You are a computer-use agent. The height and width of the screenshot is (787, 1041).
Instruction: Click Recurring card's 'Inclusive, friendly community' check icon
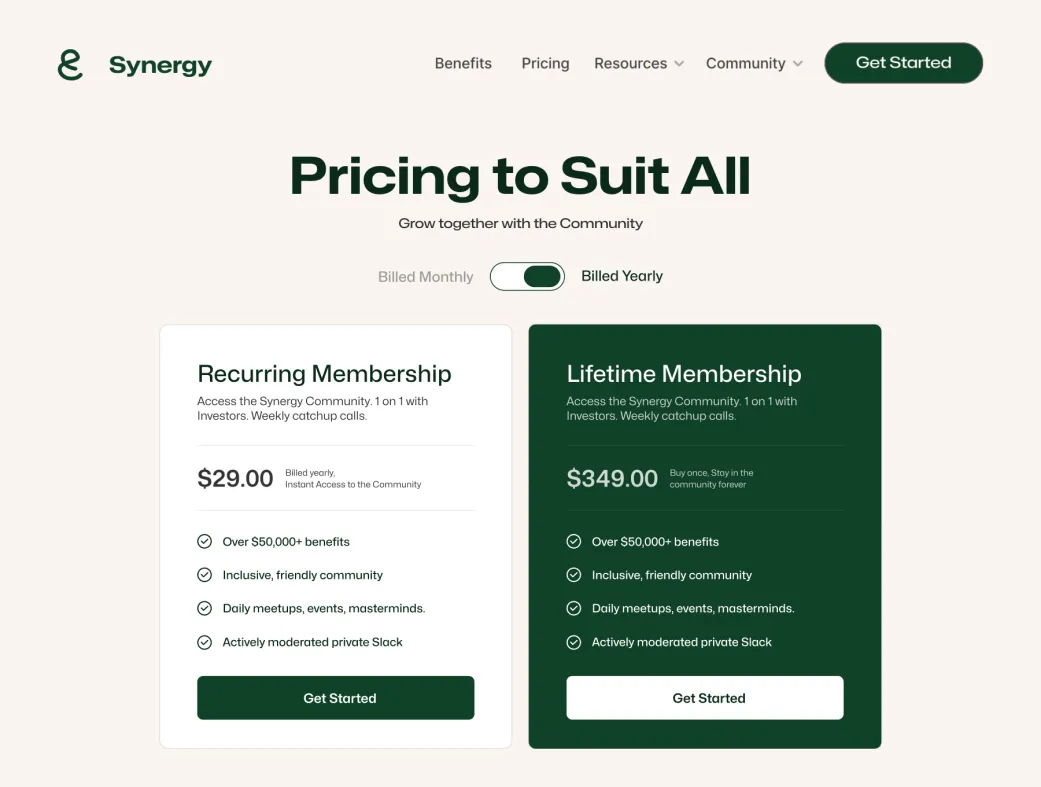204,574
